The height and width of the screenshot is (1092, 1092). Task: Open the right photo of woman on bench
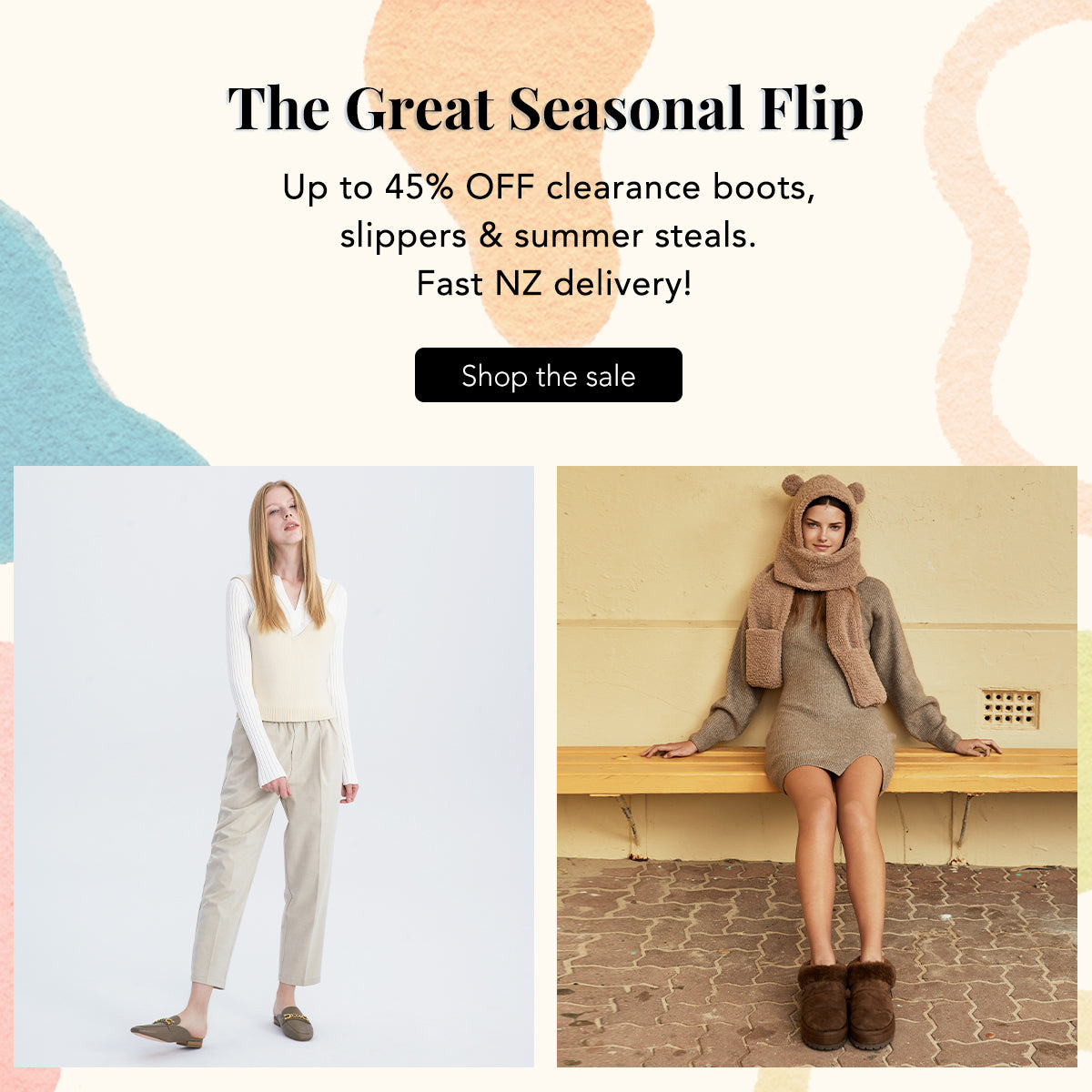tap(816, 766)
